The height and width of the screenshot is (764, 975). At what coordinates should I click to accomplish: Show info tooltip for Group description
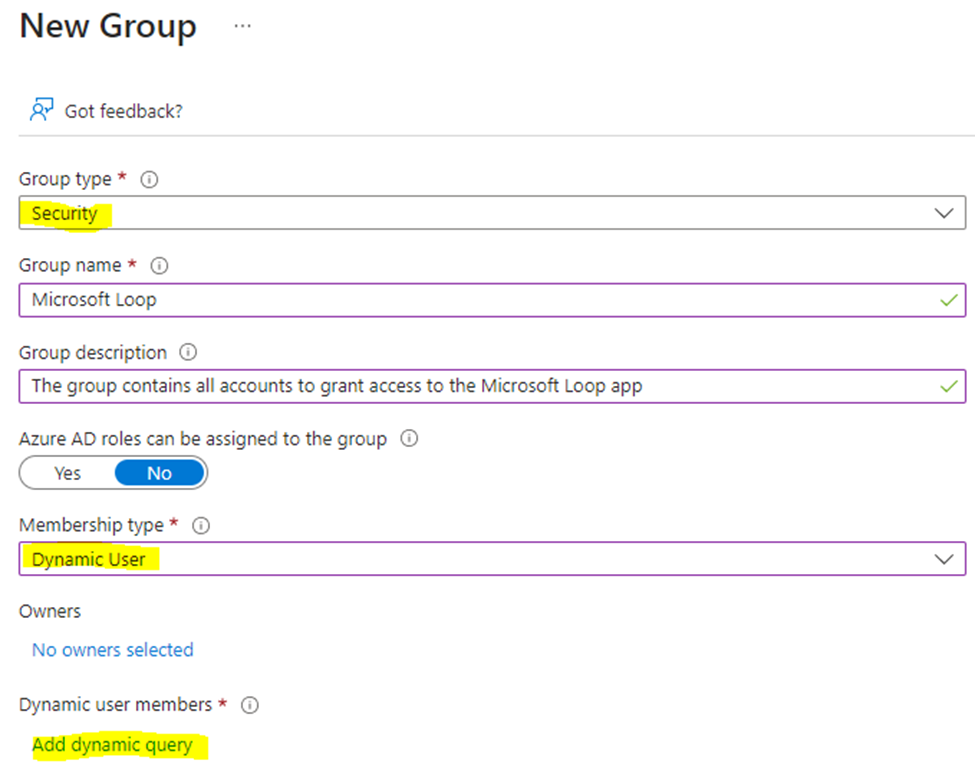tap(188, 353)
